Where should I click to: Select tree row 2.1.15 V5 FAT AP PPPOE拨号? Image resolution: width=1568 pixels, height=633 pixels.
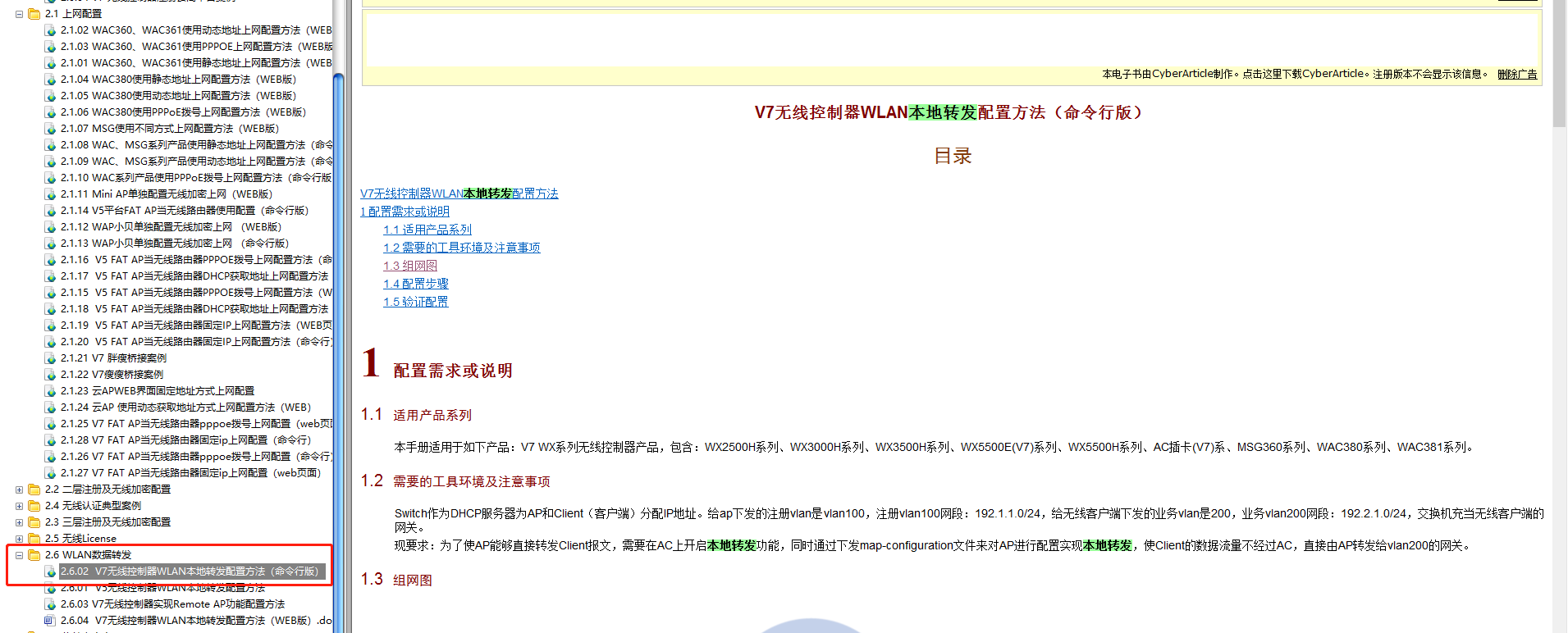(x=196, y=293)
